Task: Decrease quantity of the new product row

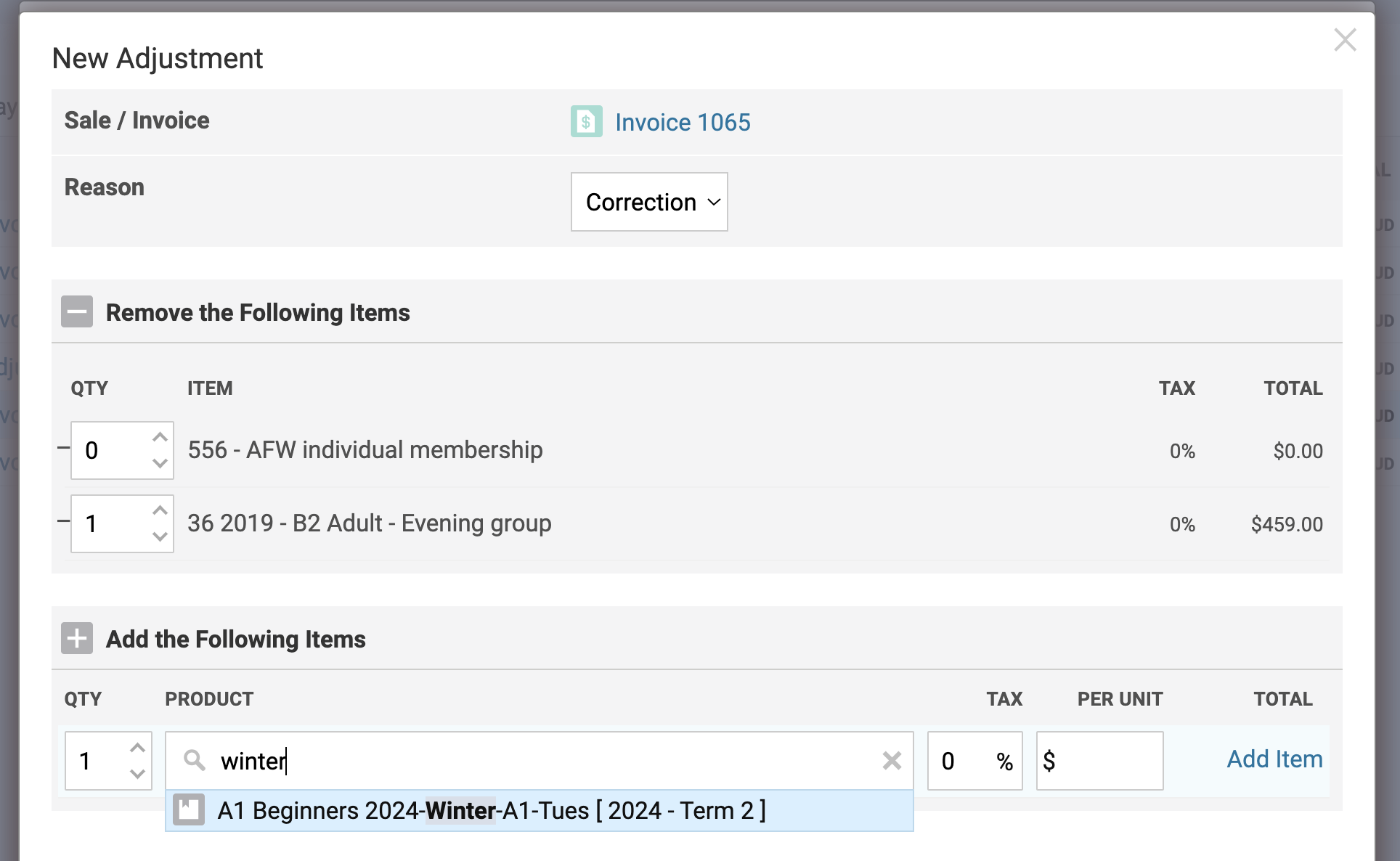Action: pyautogui.click(x=137, y=774)
